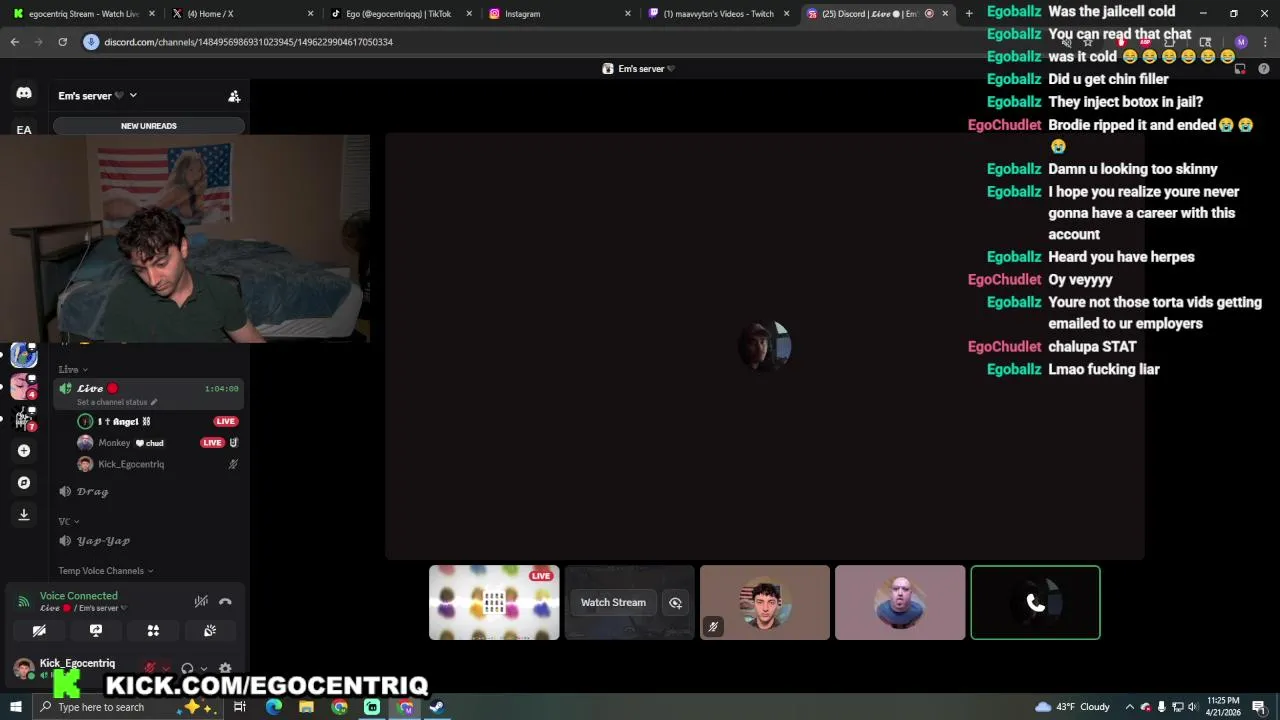
Task: Collapse Temp Voice Channels category
Action: pos(105,571)
